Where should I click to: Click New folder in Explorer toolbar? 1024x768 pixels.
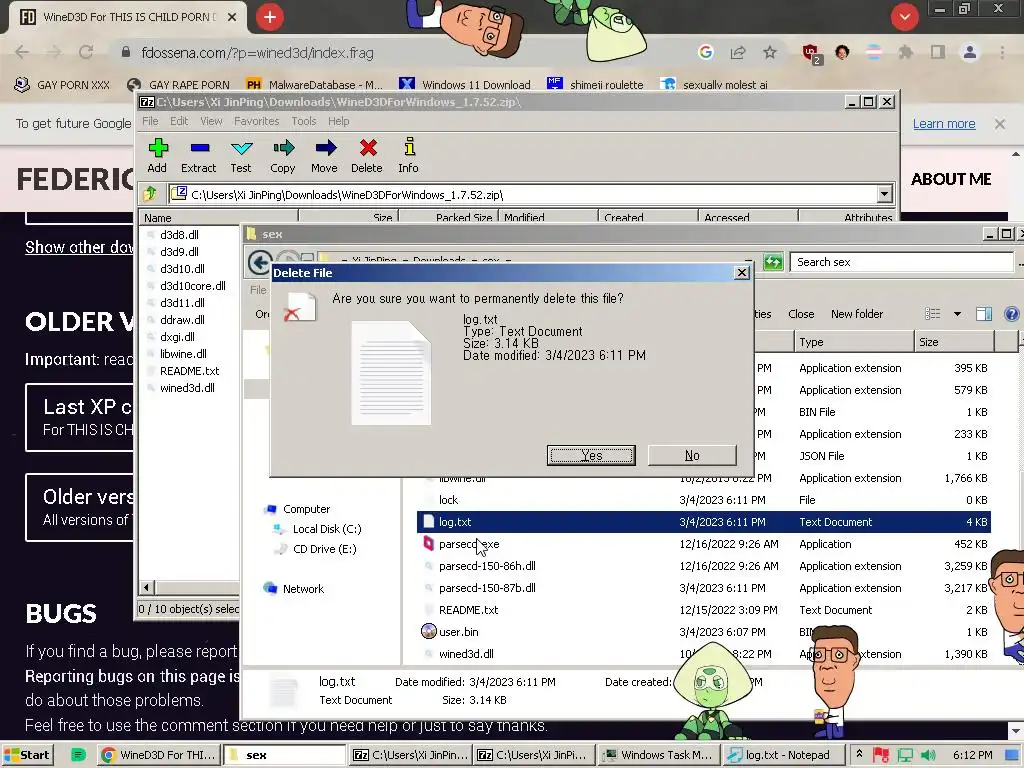(x=857, y=314)
